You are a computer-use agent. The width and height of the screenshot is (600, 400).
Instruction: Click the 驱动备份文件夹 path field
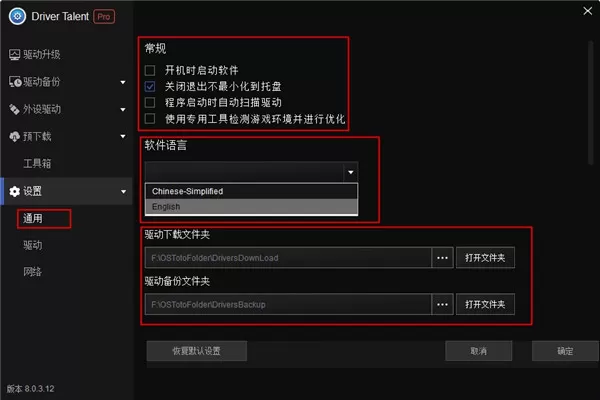click(289, 305)
